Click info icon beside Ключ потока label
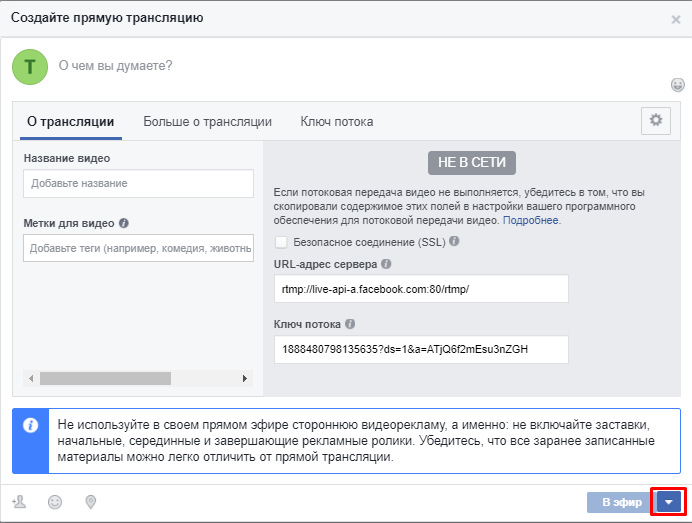 pos(351,324)
